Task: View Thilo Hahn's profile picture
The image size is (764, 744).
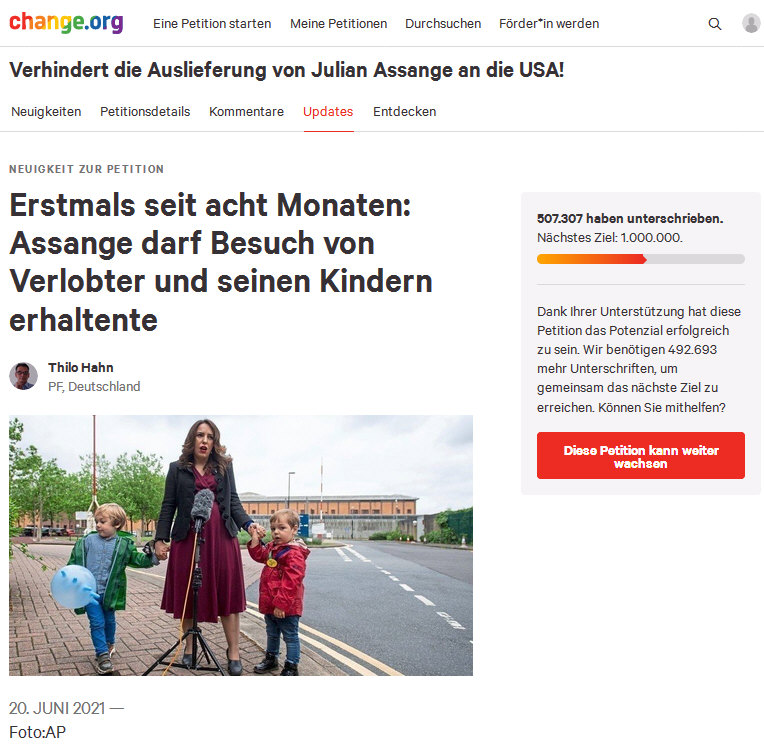Action: pos(23,376)
